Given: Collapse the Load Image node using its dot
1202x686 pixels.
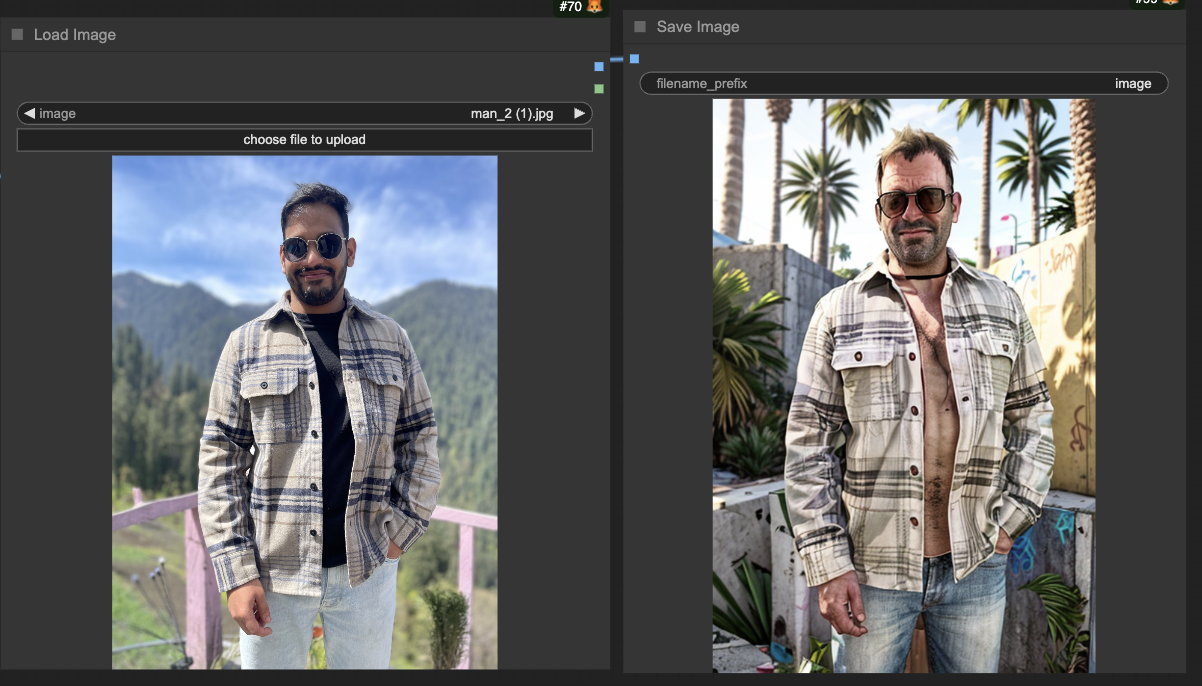Looking at the screenshot, I should coord(17,35).
